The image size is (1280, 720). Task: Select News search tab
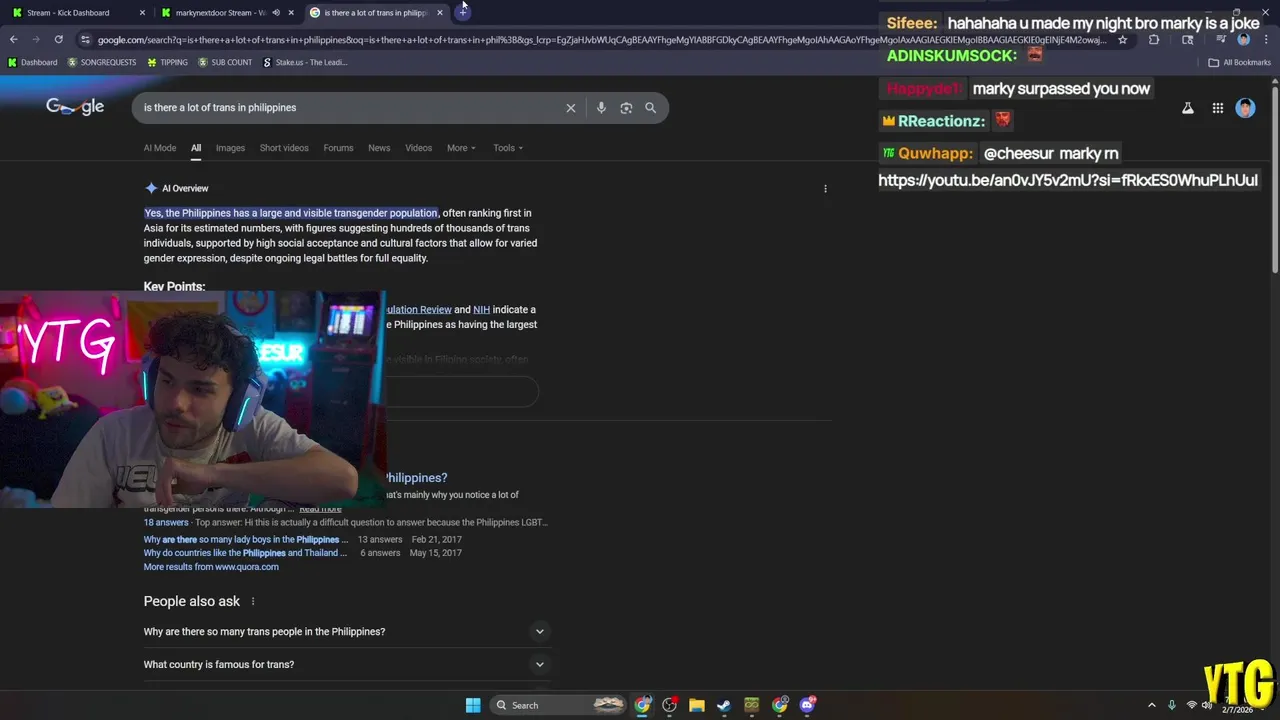379,148
